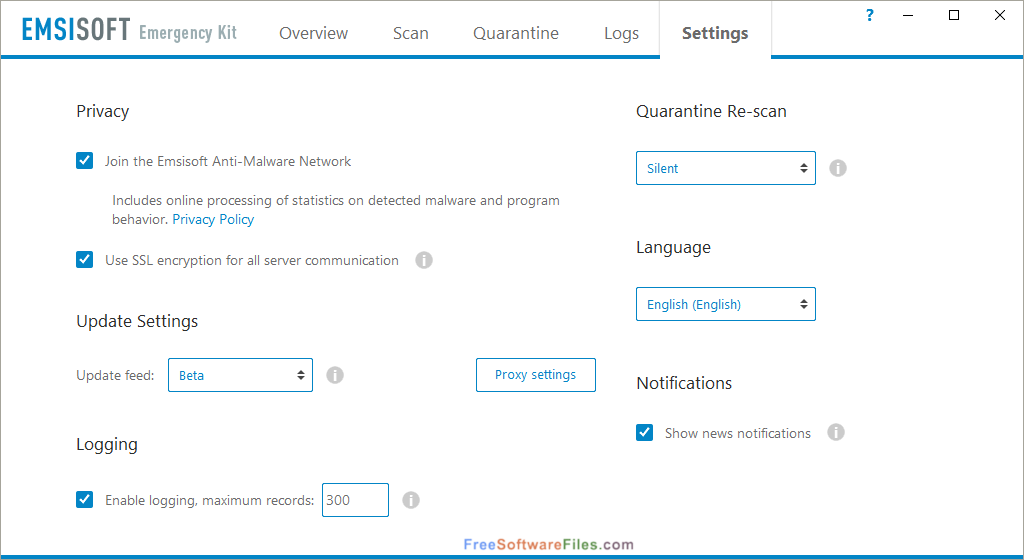The width and height of the screenshot is (1024, 560).
Task: Minimize the Emsisoft window
Action: [x=908, y=15]
